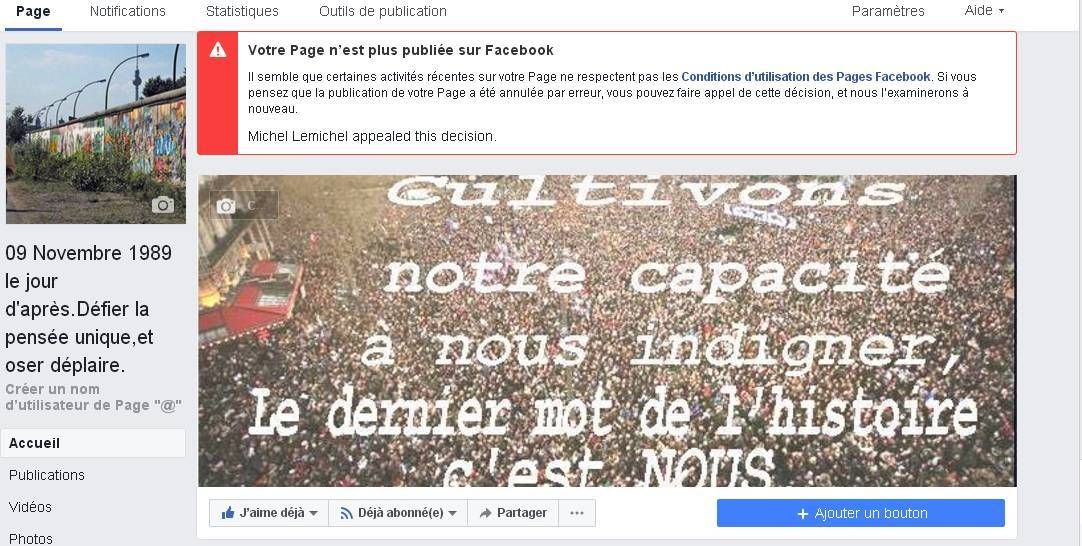Image resolution: width=1082 pixels, height=546 pixels.
Task: Open the three-dots more options button
Action: 577,513
